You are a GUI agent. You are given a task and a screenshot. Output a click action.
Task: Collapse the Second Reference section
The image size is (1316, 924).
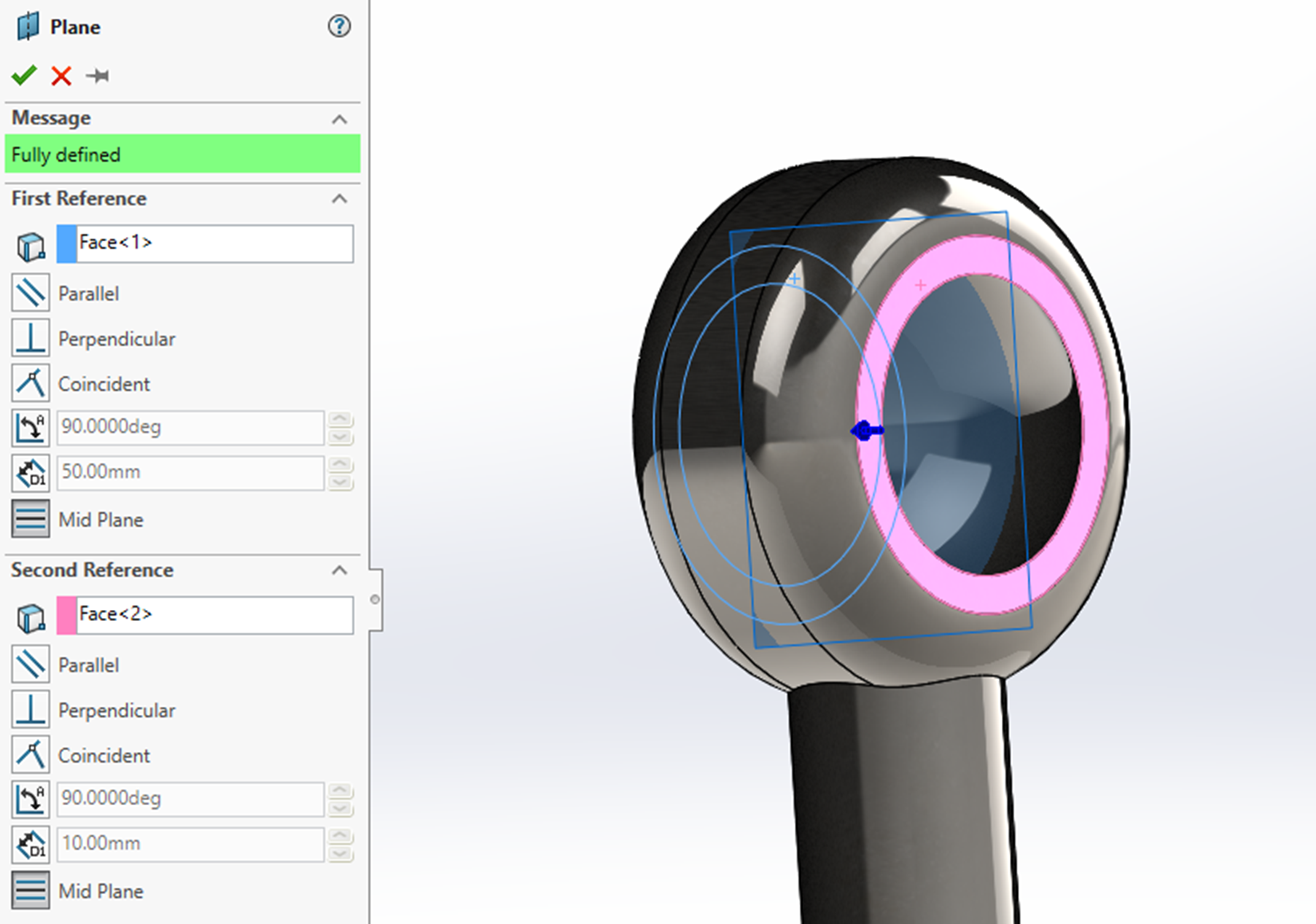[x=340, y=571]
